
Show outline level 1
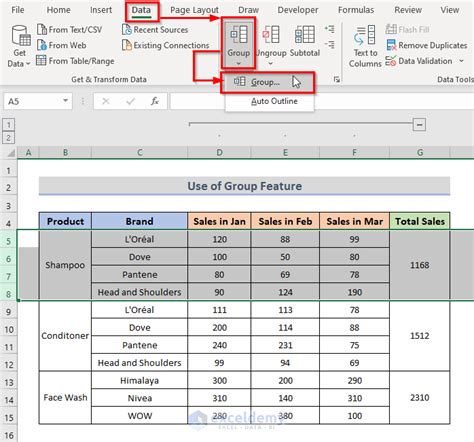[x=8, y=125]
